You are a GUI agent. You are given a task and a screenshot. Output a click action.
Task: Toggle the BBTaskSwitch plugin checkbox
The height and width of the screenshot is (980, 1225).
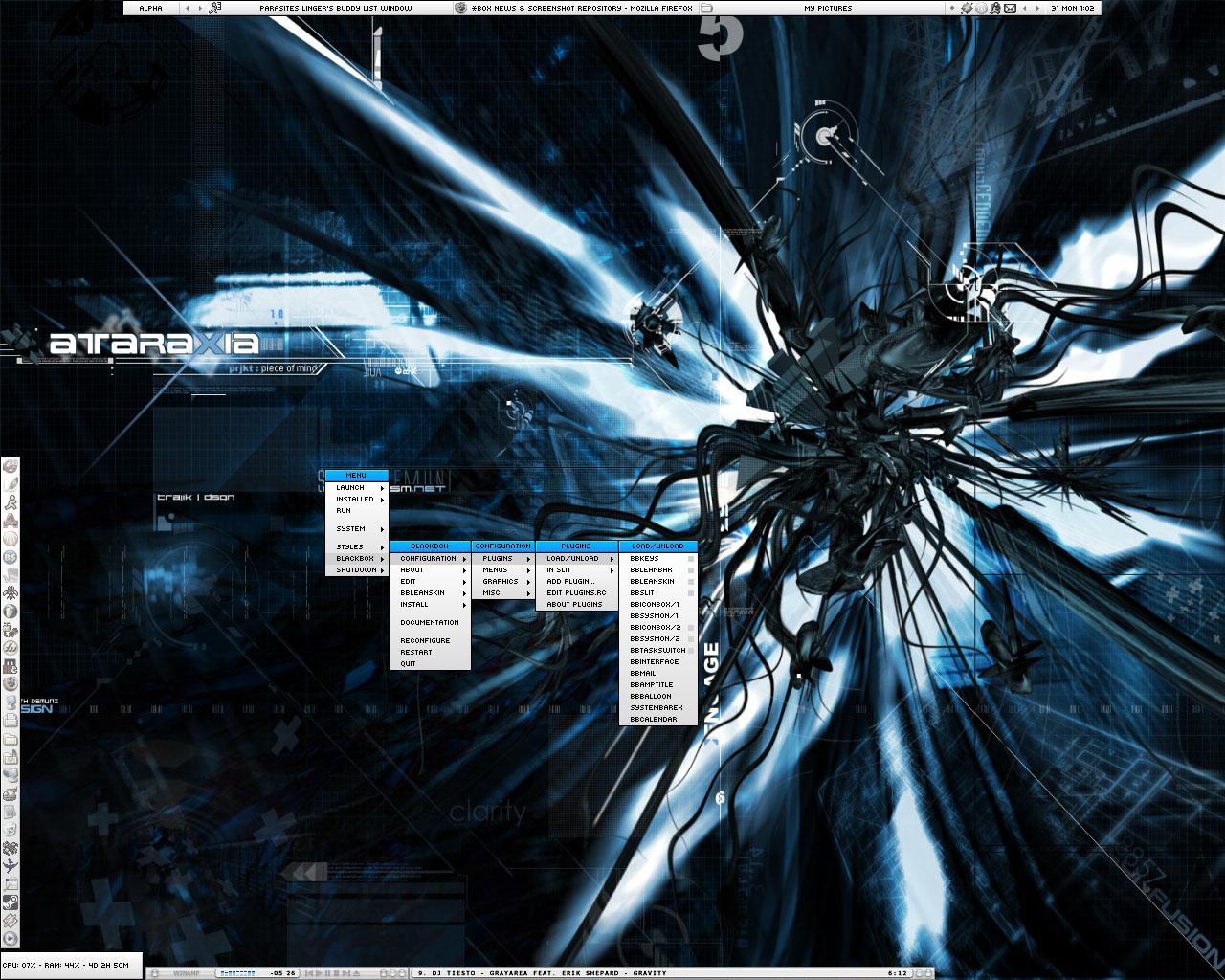coord(690,651)
